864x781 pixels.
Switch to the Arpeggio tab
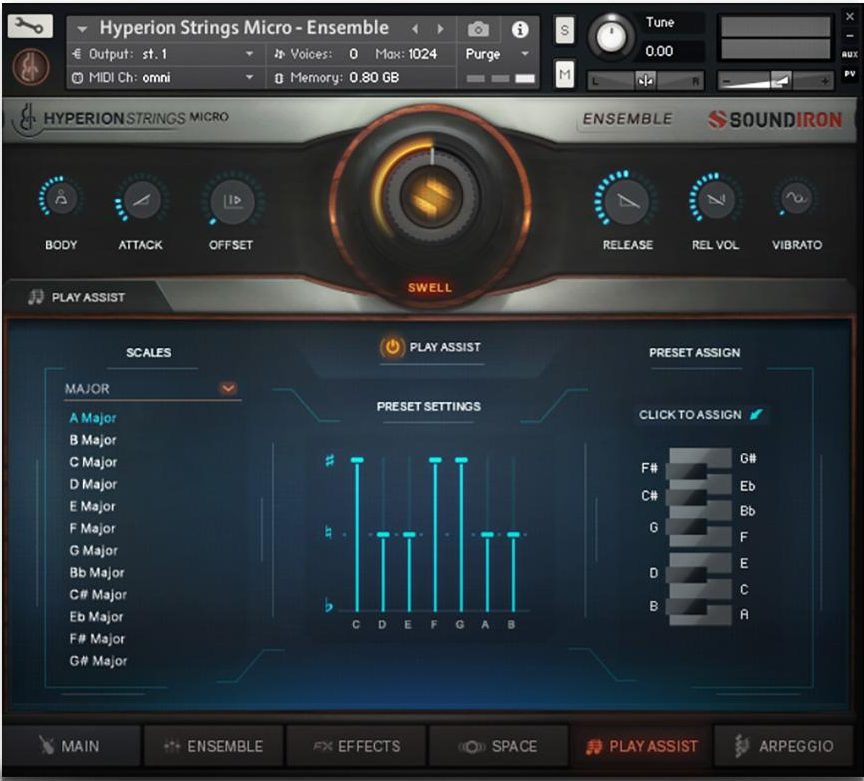(783, 746)
